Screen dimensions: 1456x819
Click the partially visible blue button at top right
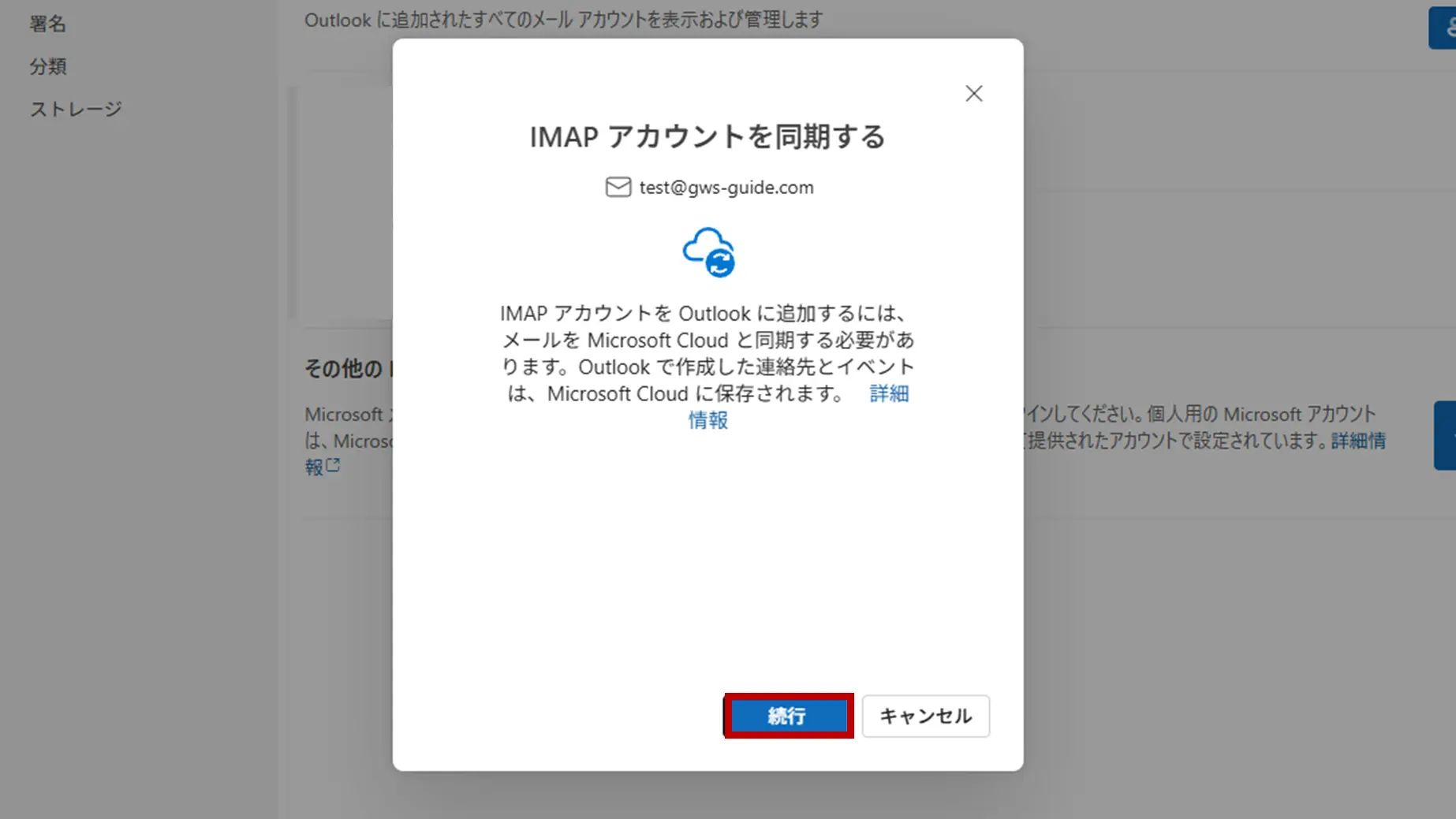pyautogui.click(x=1443, y=28)
